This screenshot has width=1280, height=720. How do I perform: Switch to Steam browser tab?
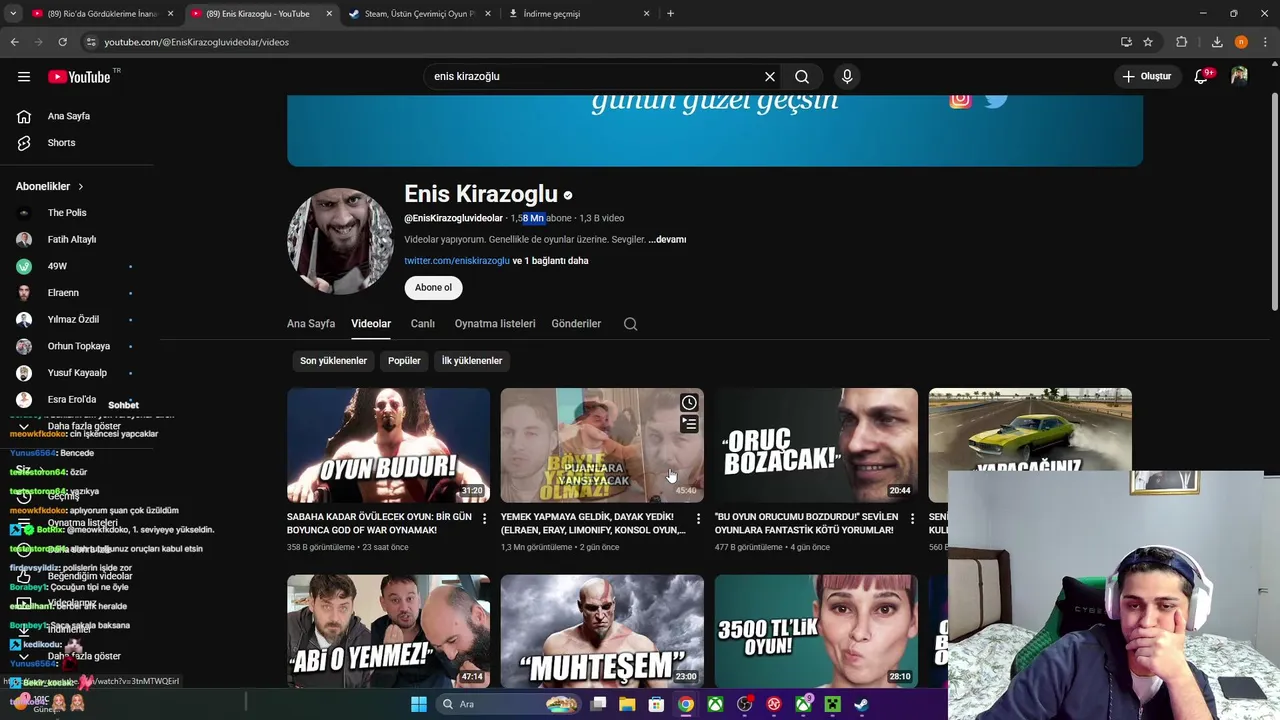[x=418, y=14]
